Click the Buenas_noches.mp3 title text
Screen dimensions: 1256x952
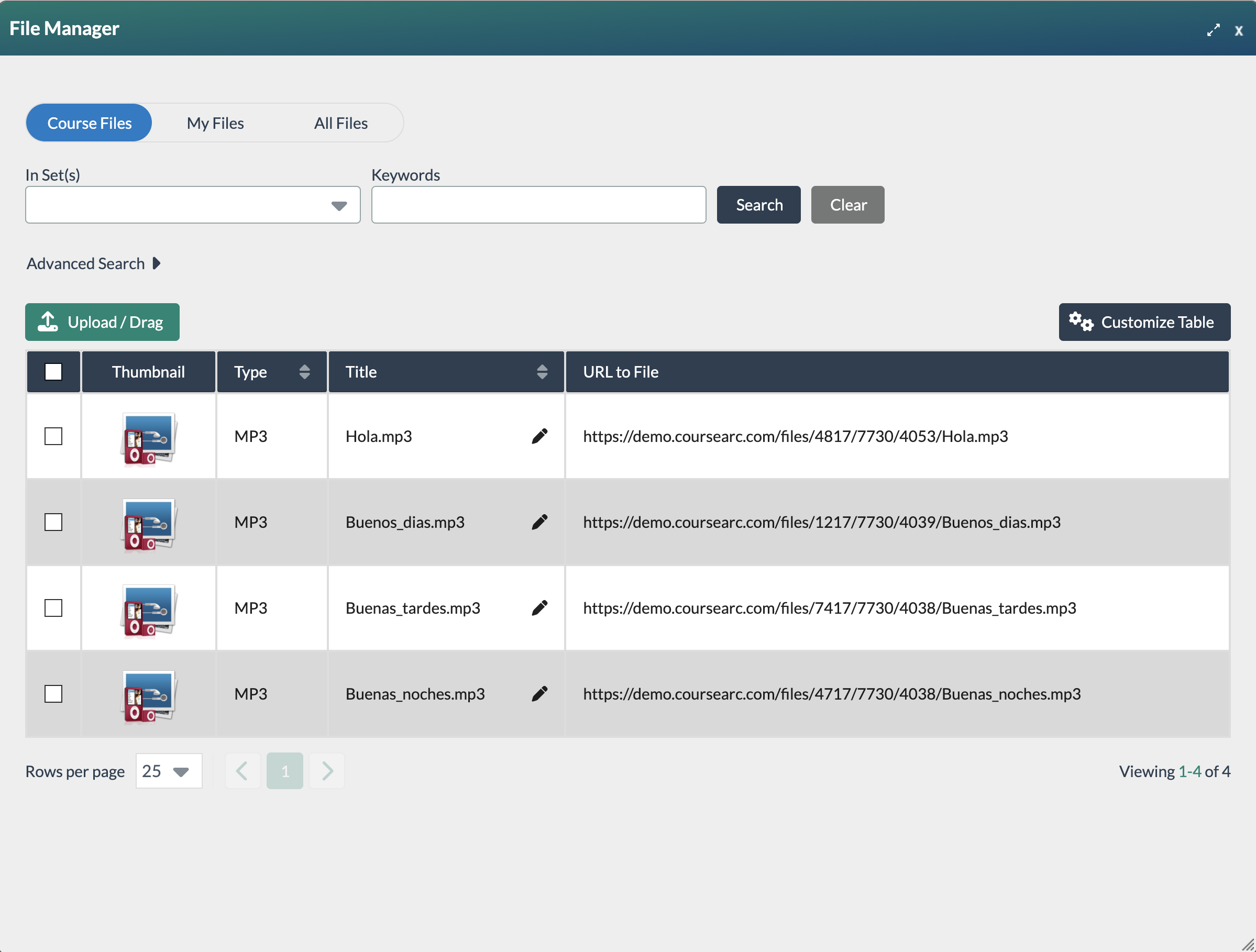(x=415, y=694)
